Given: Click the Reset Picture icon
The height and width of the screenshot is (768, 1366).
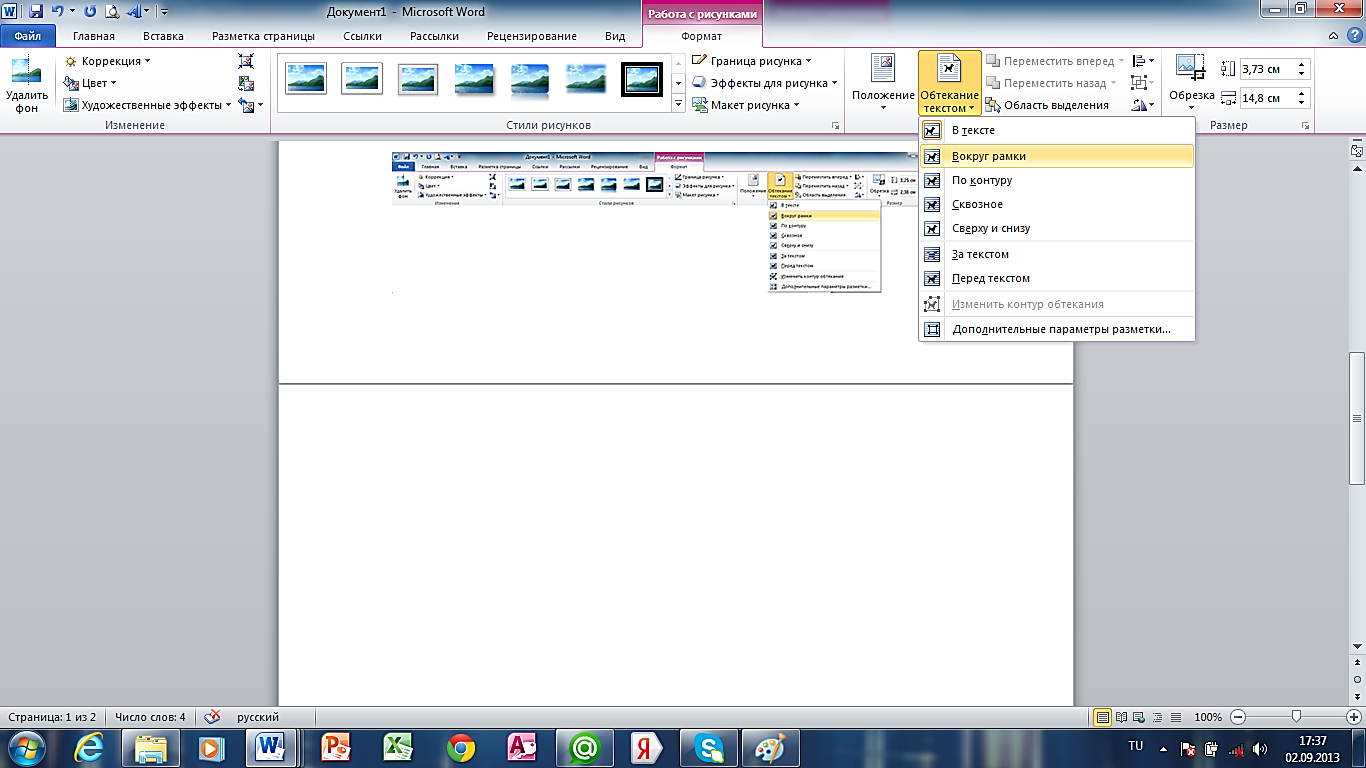Looking at the screenshot, I should 246,105.
